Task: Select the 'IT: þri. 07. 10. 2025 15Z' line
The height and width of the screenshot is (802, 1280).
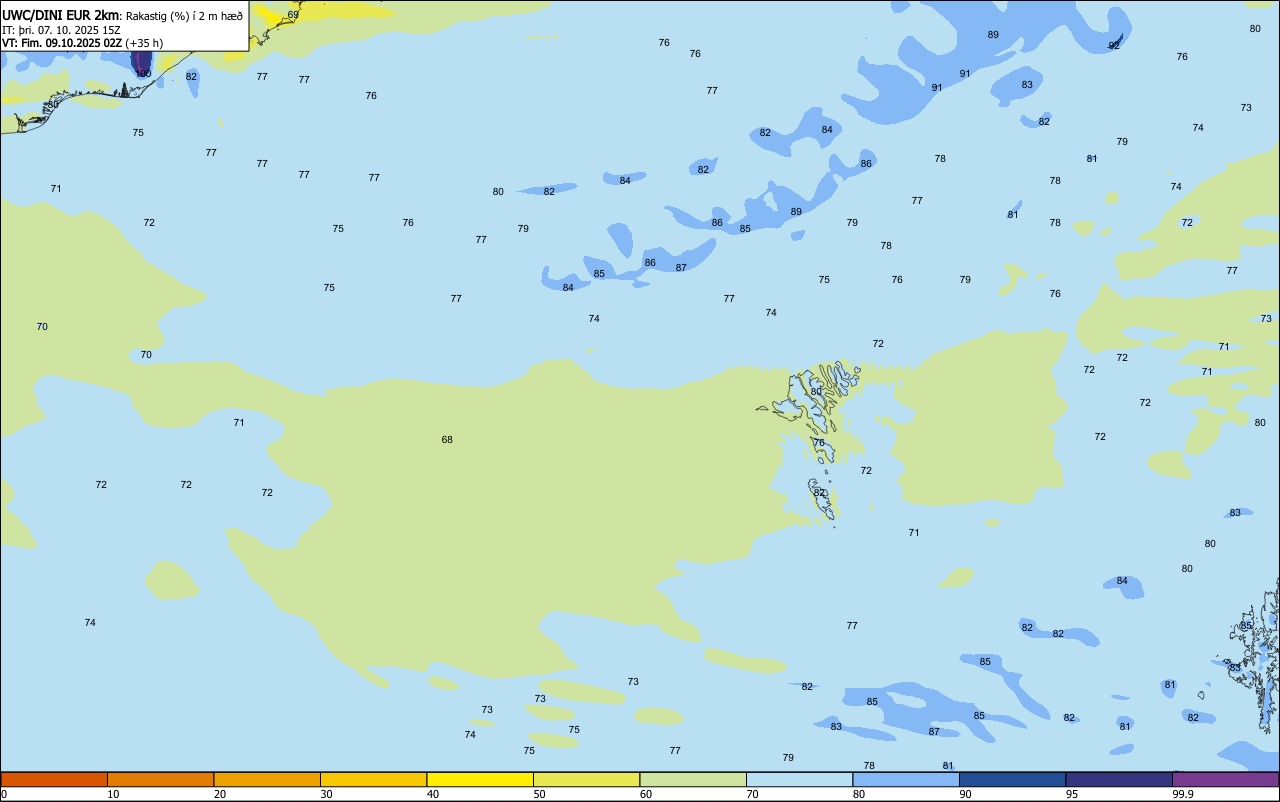Action: [61, 30]
